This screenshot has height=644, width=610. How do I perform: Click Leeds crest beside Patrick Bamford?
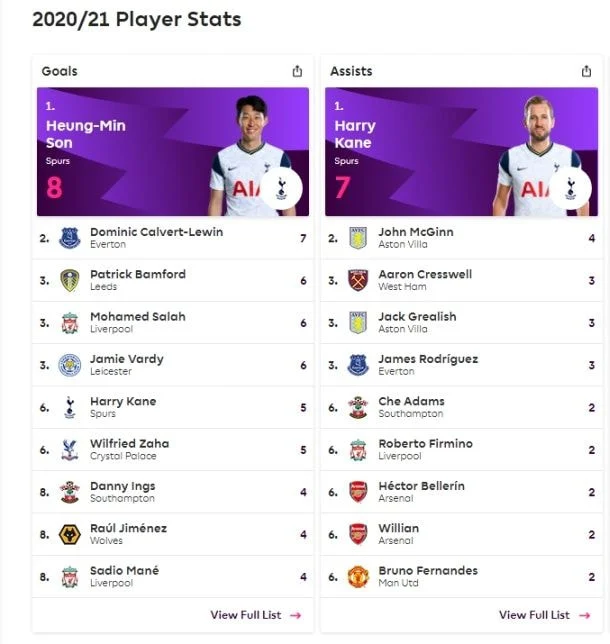pos(69,280)
